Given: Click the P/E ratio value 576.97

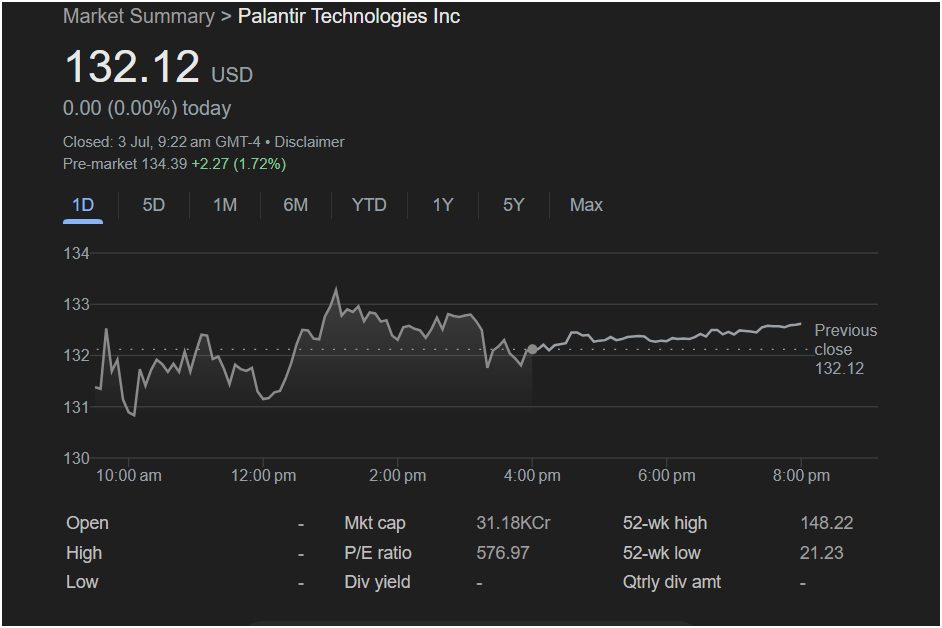Looking at the screenshot, I should (503, 553).
